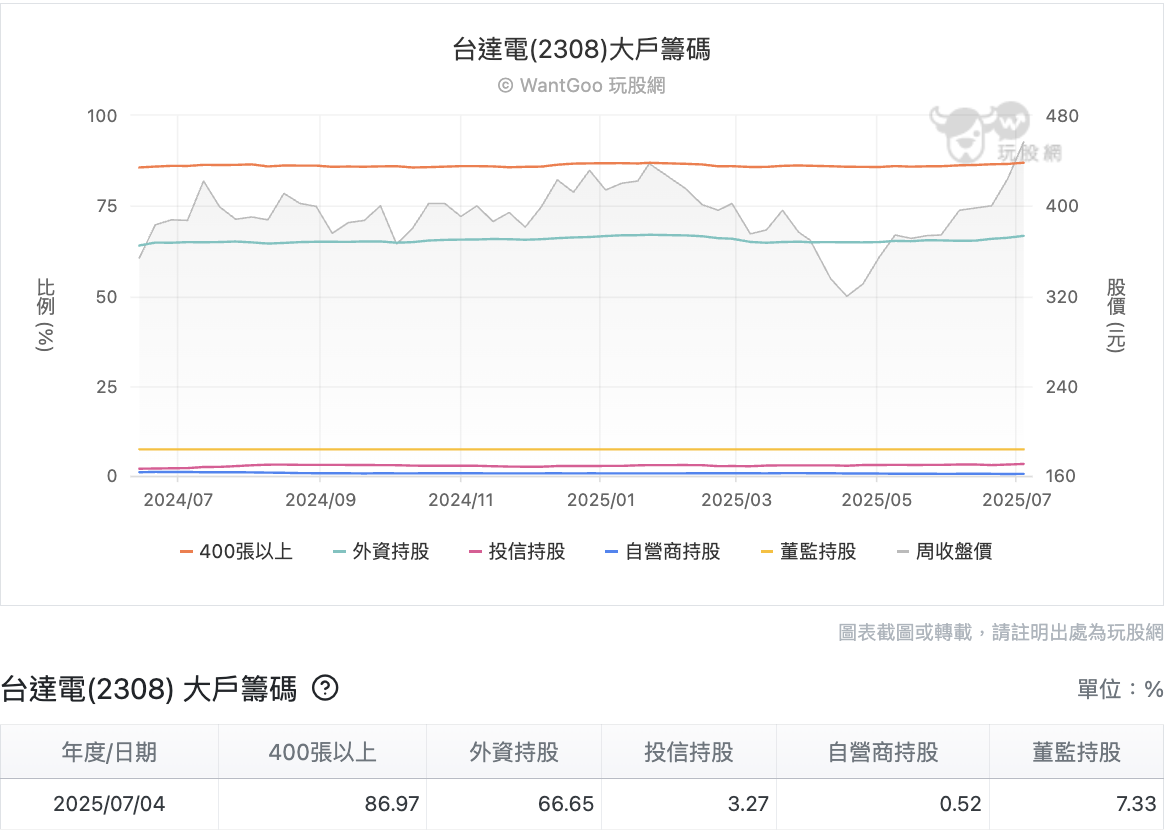Image resolution: width=1174 pixels, height=830 pixels.
Task: Click the help question mark icon beside 大戶籌碼
Action: [325, 687]
